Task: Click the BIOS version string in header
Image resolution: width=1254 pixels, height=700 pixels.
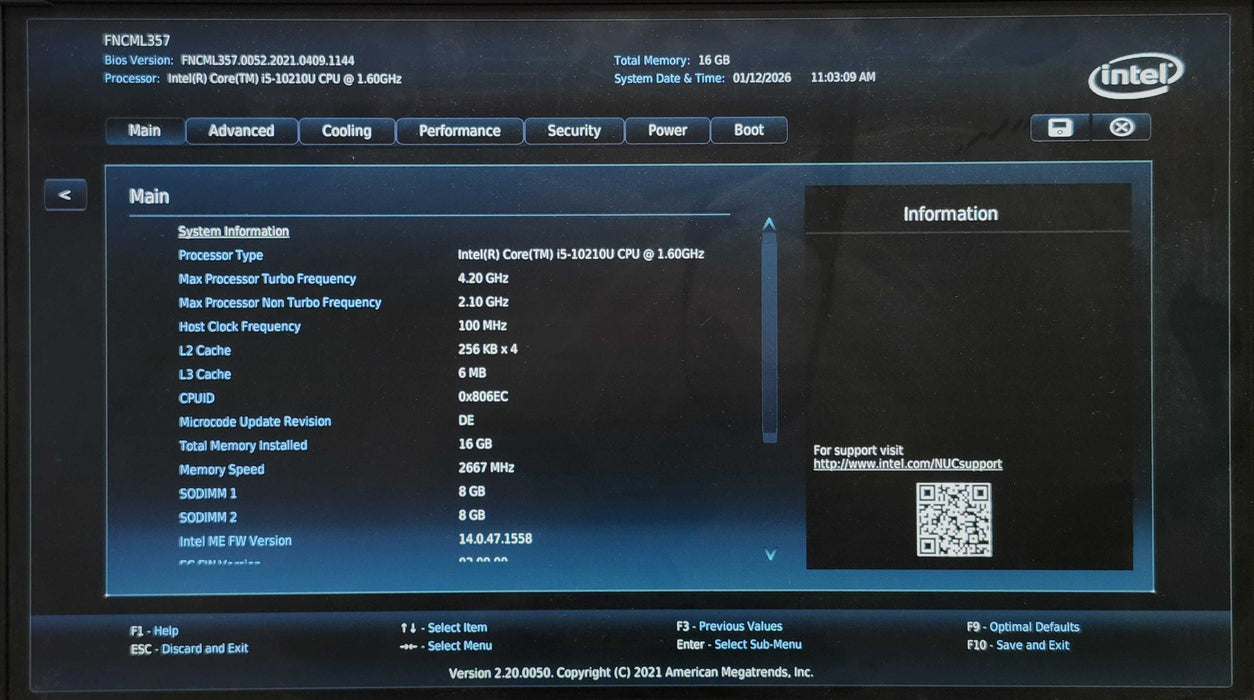Action: (267, 60)
